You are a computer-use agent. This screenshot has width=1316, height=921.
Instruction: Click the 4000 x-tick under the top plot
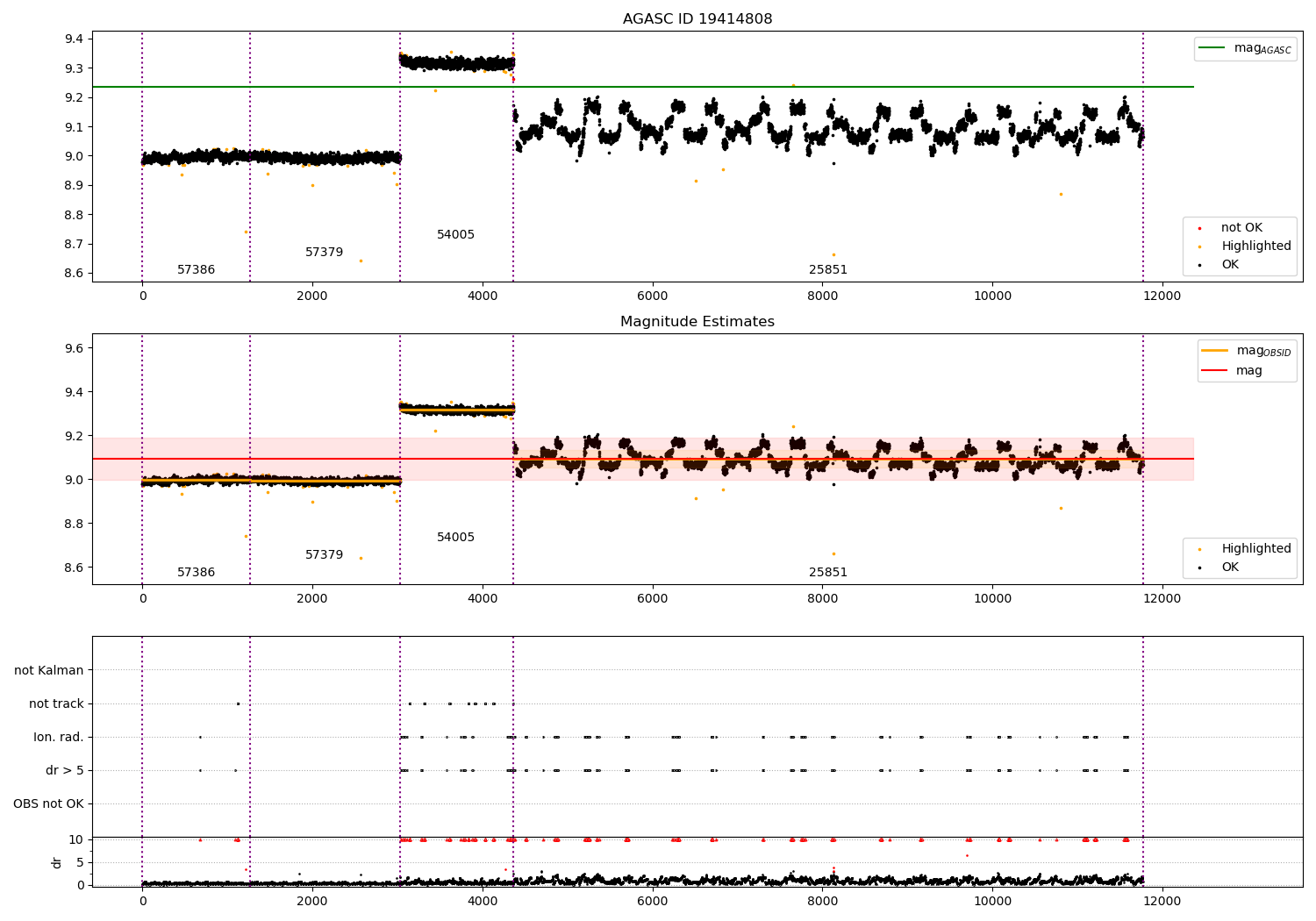coord(483,296)
